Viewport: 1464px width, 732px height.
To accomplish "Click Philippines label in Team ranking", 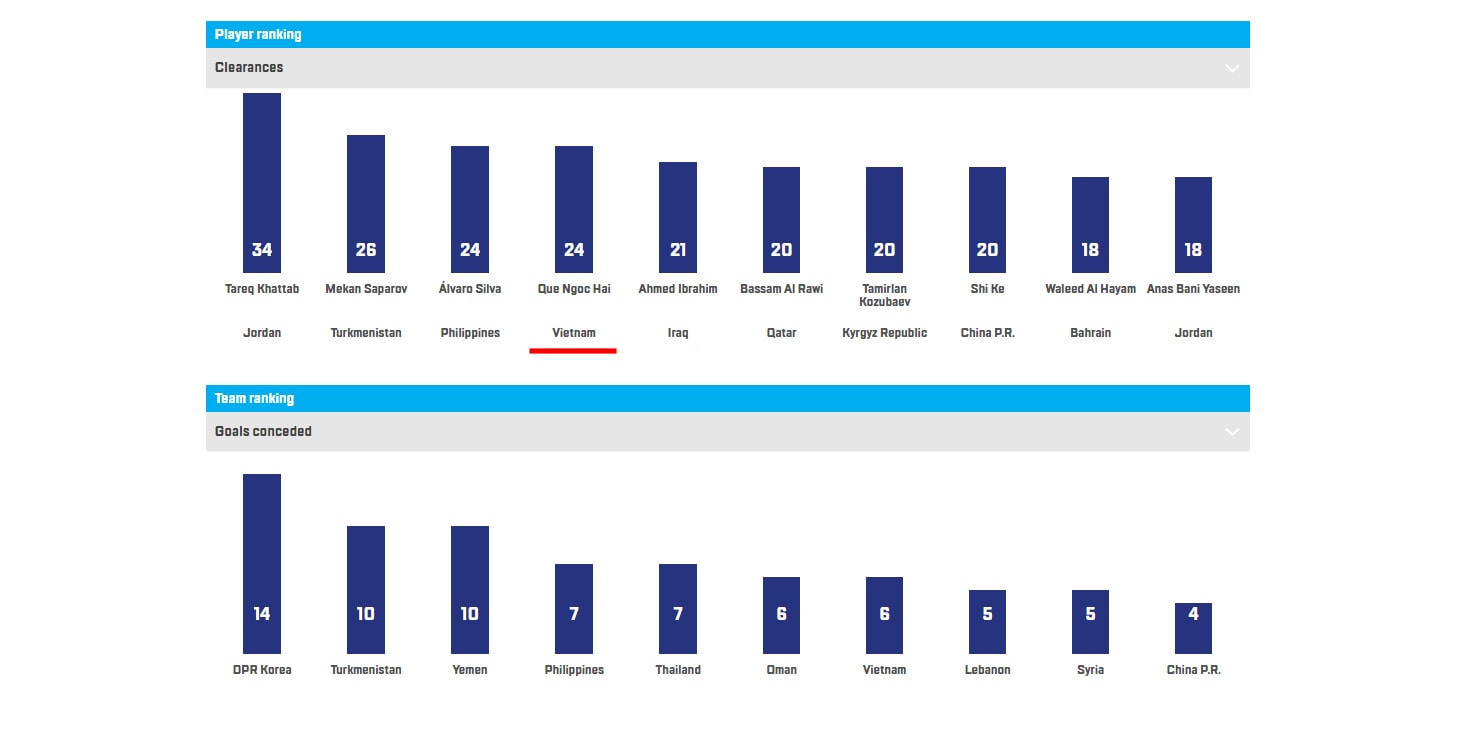I will pyautogui.click(x=574, y=670).
